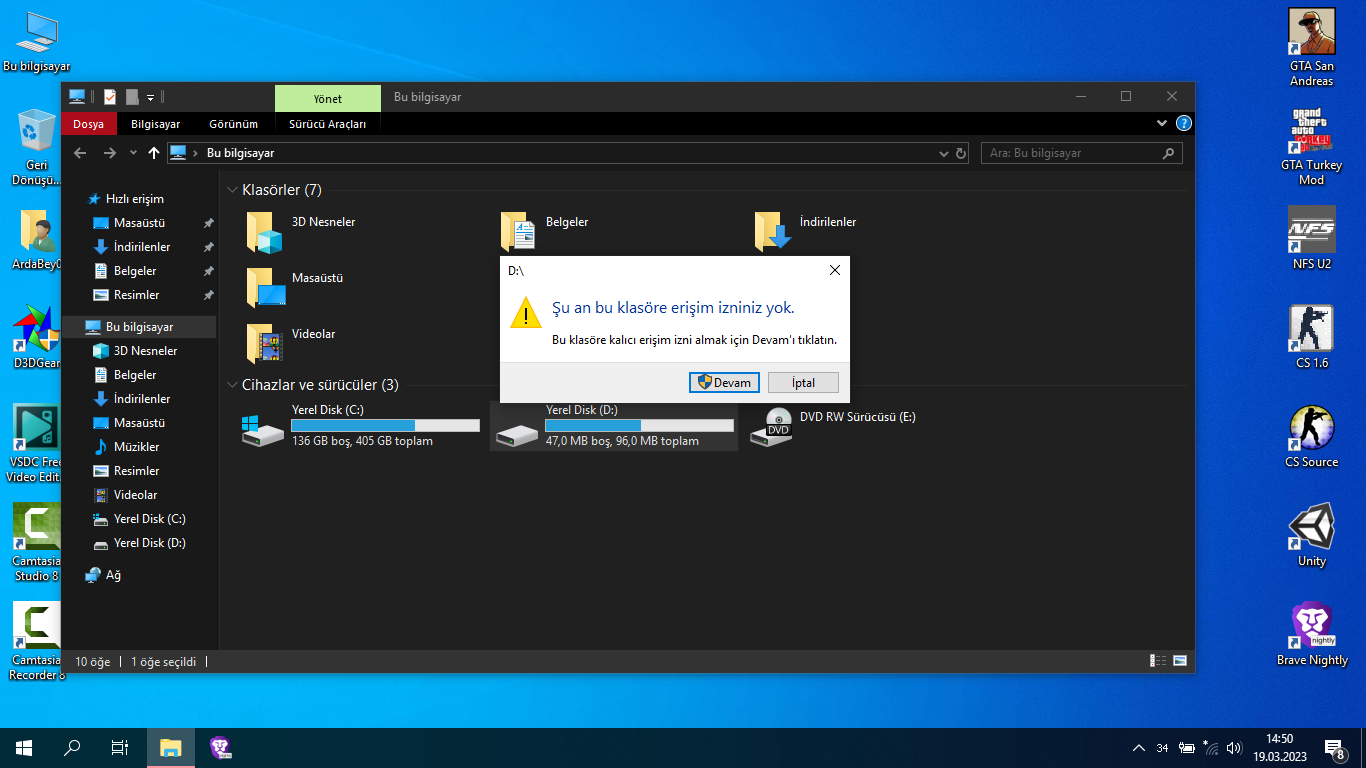Click Hızlı erişim in the navigation pane
This screenshot has height=768, width=1366.
point(134,199)
